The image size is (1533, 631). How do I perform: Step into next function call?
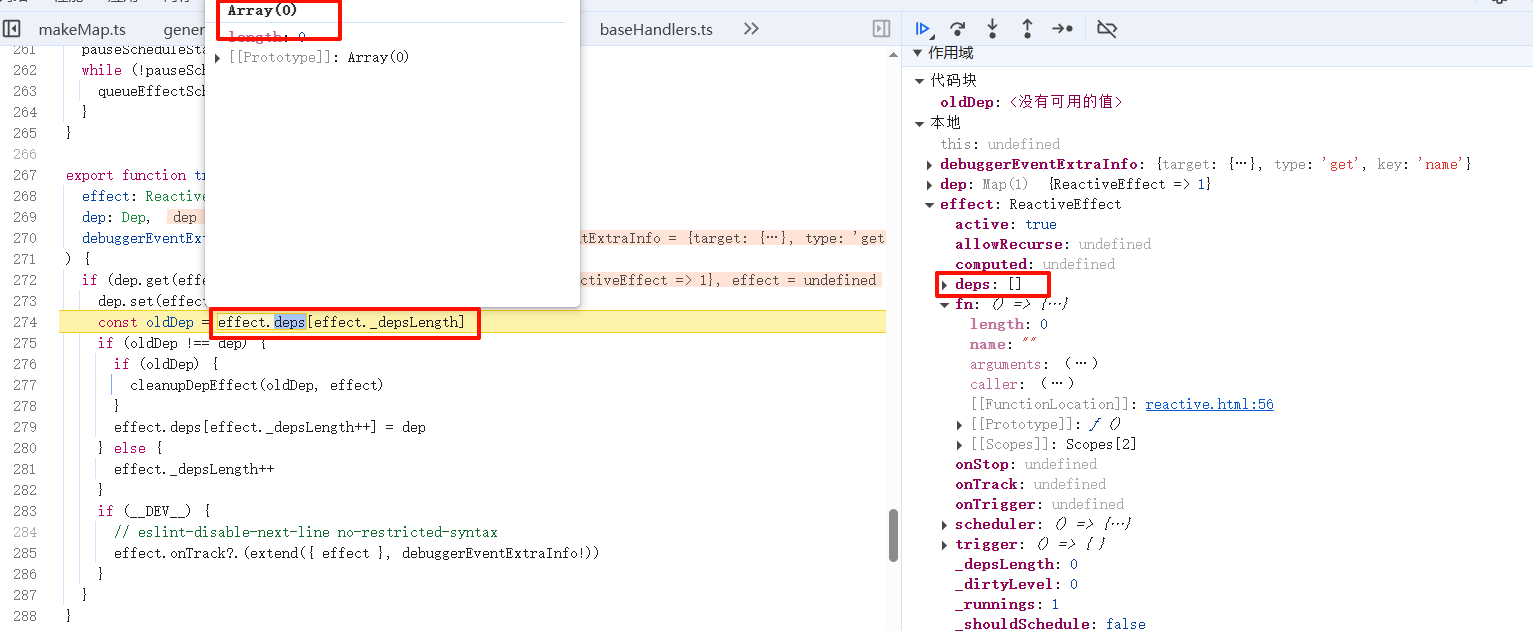click(992, 29)
